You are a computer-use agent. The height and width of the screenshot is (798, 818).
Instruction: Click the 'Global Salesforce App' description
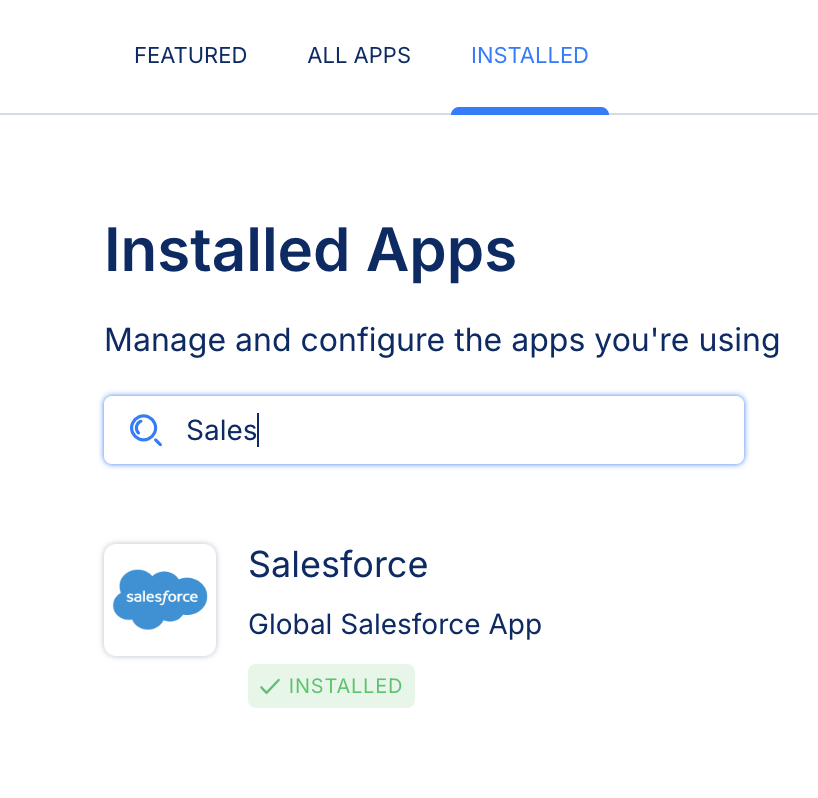394,625
